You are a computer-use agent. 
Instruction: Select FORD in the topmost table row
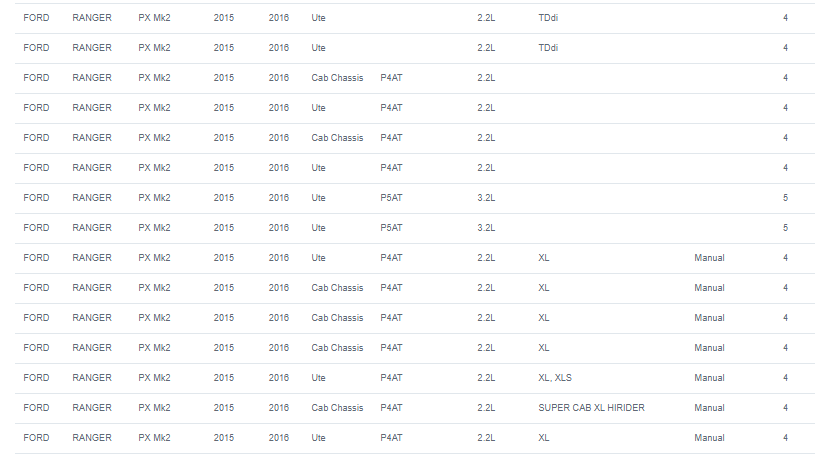tap(36, 18)
